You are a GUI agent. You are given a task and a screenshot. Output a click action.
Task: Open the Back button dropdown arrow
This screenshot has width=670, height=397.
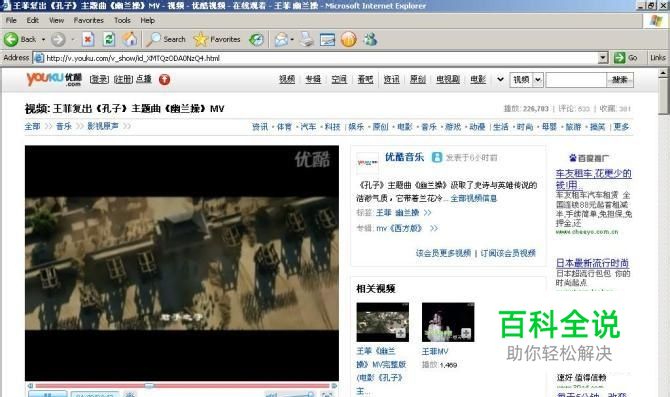(x=43, y=39)
